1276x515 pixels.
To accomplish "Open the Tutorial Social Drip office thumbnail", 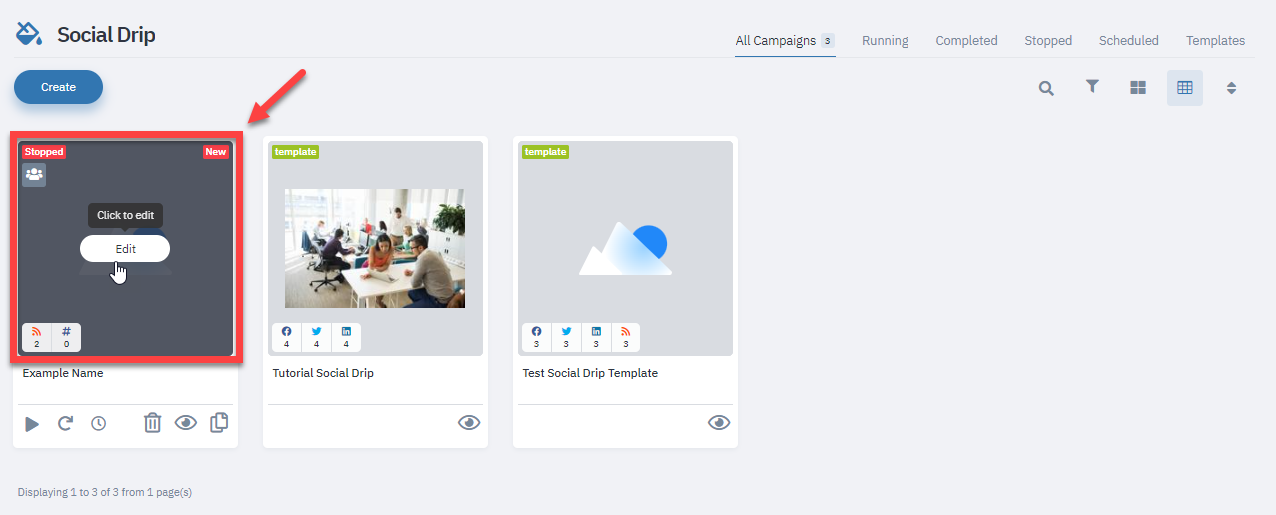I will 375,248.
